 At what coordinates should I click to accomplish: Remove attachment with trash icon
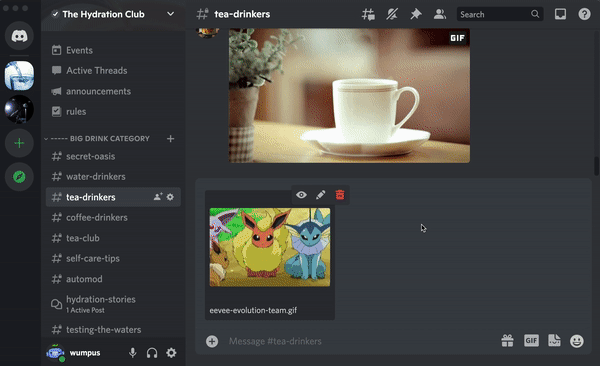tap(340, 195)
